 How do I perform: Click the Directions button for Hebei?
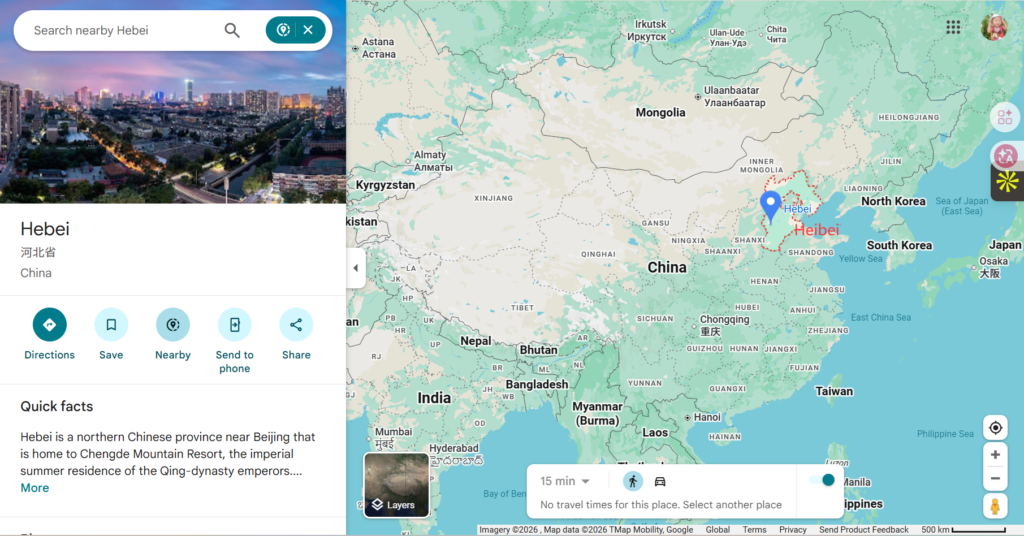49,325
